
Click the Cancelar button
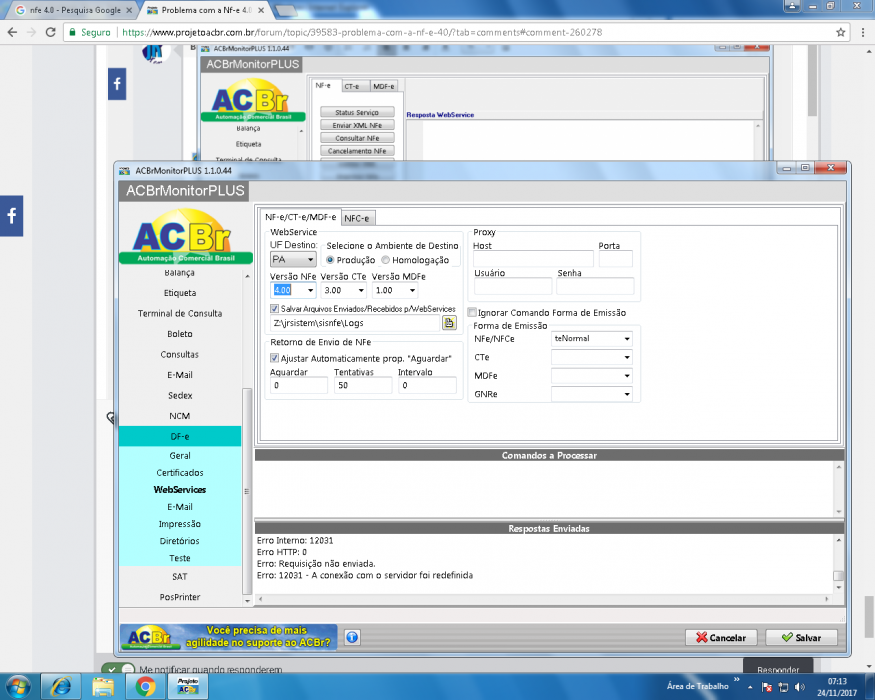(x=721, y=637)
